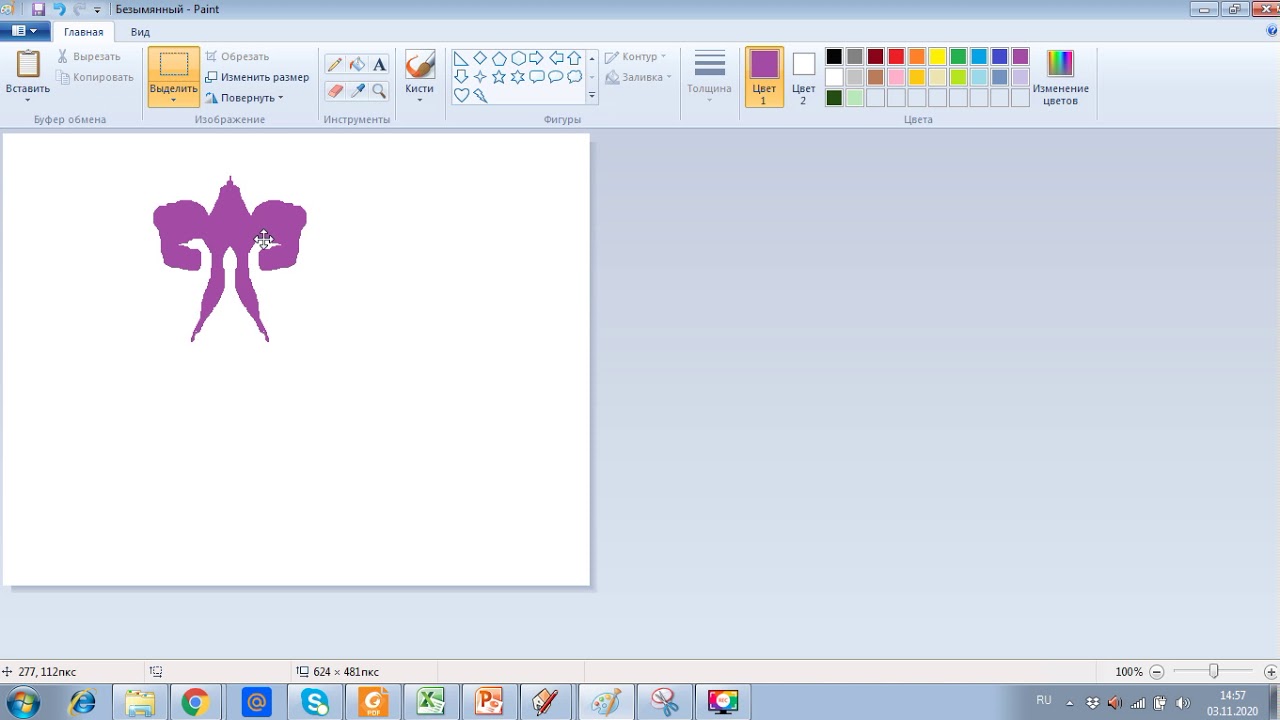
Task: Click the Windows Start button
Action: (22, 703)
